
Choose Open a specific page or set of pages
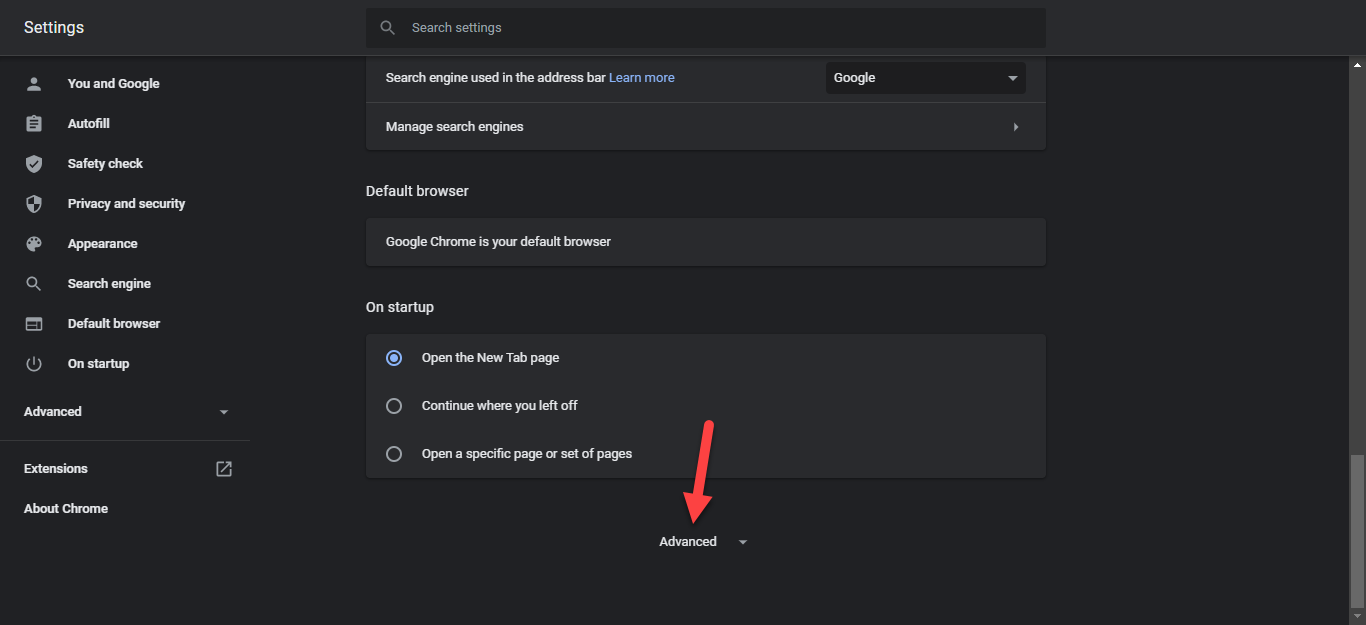[x=394, y=454]
